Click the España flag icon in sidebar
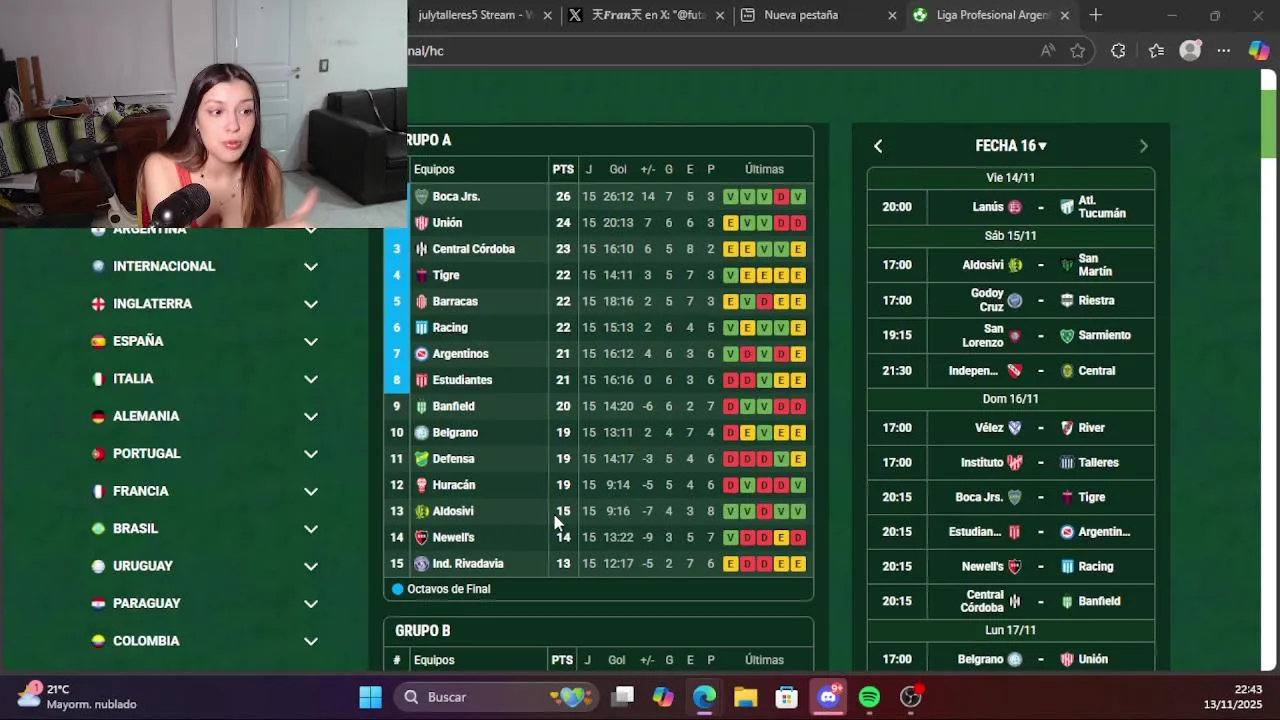Screen dimensions: 1280x720 [98, 341]
